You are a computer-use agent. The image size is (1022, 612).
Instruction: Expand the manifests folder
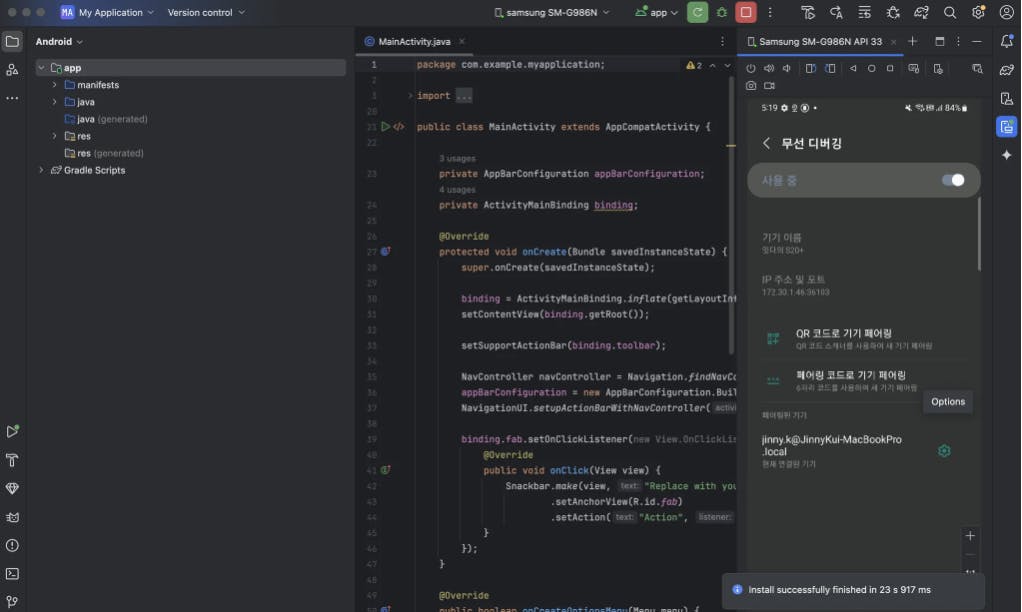[x=55, y=85]
